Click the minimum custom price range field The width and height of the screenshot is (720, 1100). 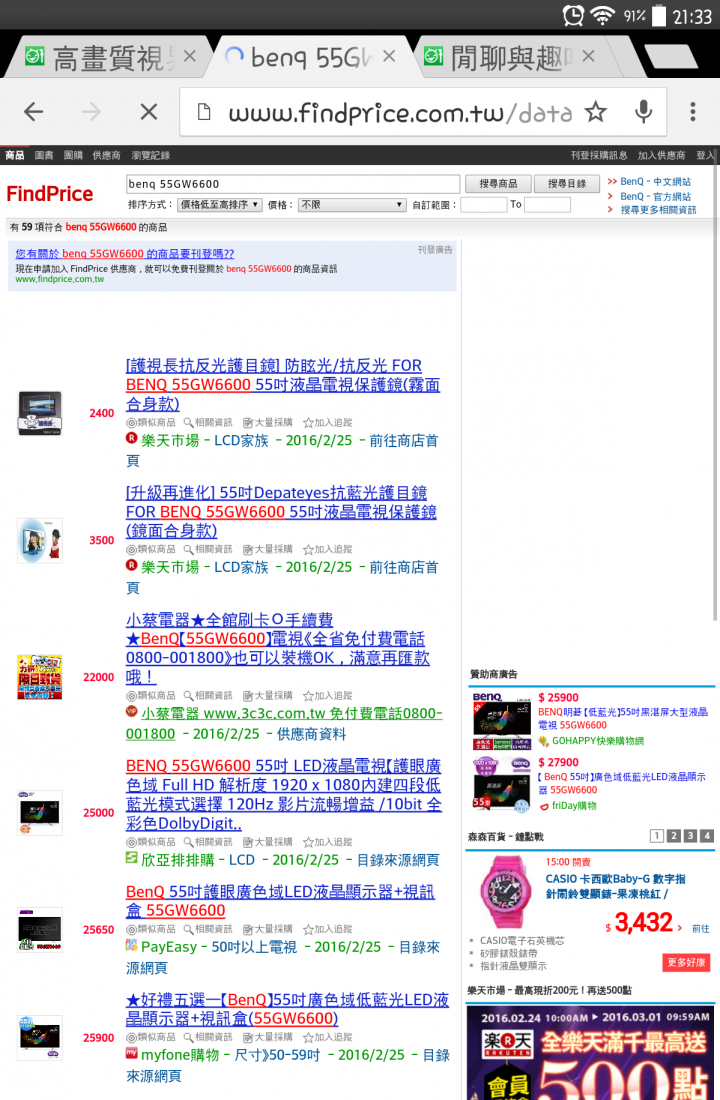[484, 205]
